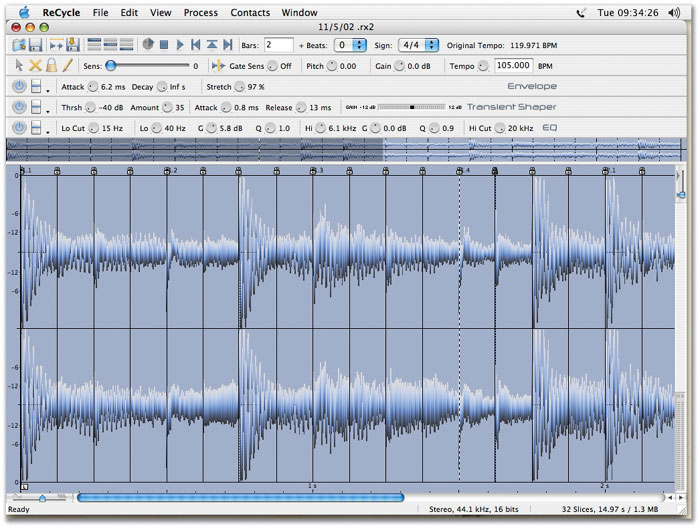This screenshot has height=528, width=700.
Task: Open the Sign 4/4 time signature dropdown
Action: pyautogui.click(x=418, y=45)
